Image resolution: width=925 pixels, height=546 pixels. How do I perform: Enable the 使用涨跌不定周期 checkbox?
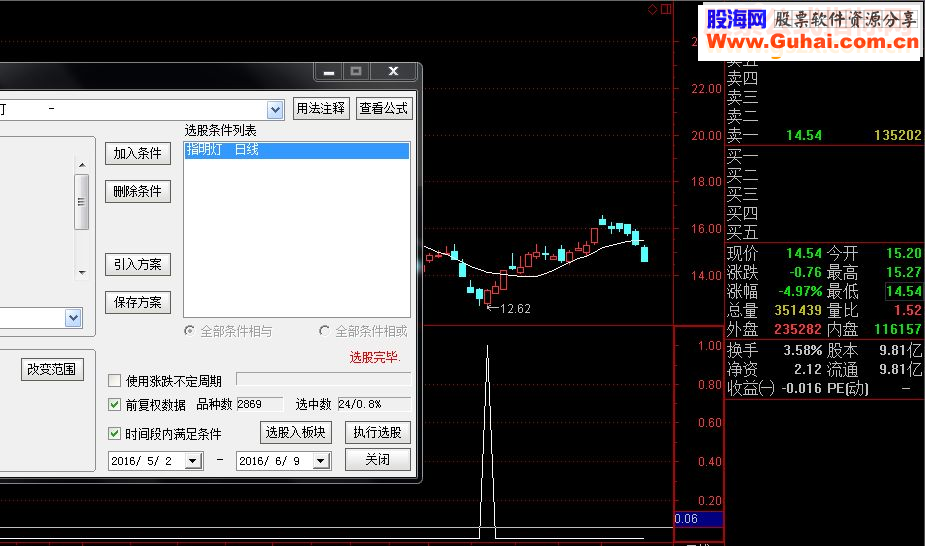click(114, 381)
